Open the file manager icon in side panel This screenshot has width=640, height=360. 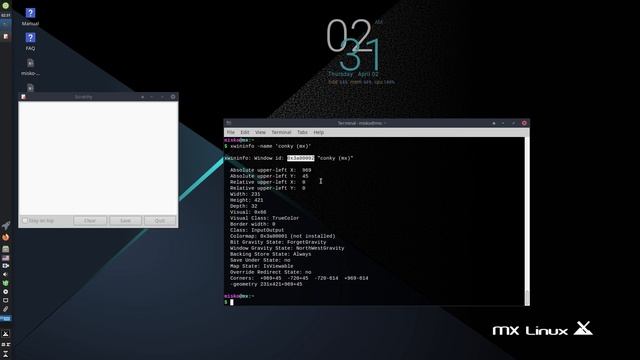point(5,249)
